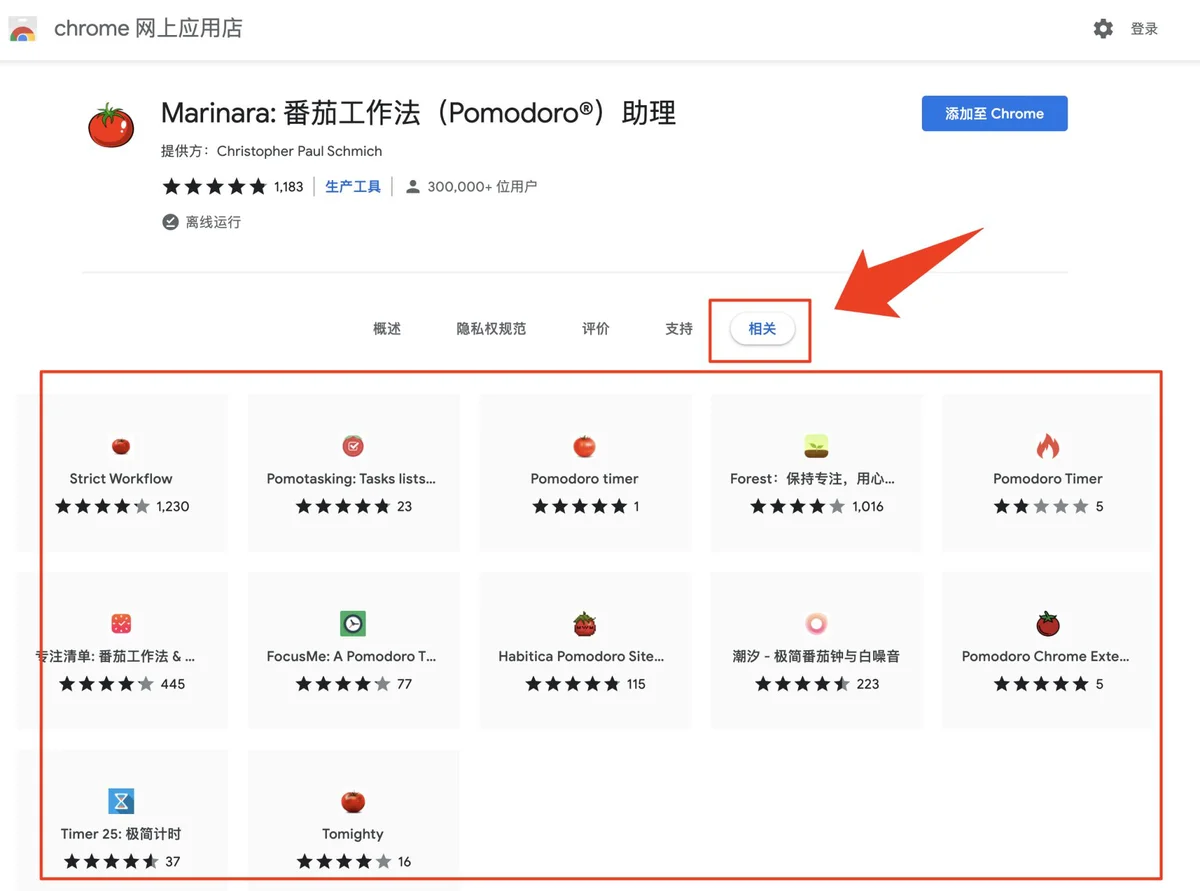
Task: Click the Forest 1,016 rating count
Action: (x=868, y=507)
